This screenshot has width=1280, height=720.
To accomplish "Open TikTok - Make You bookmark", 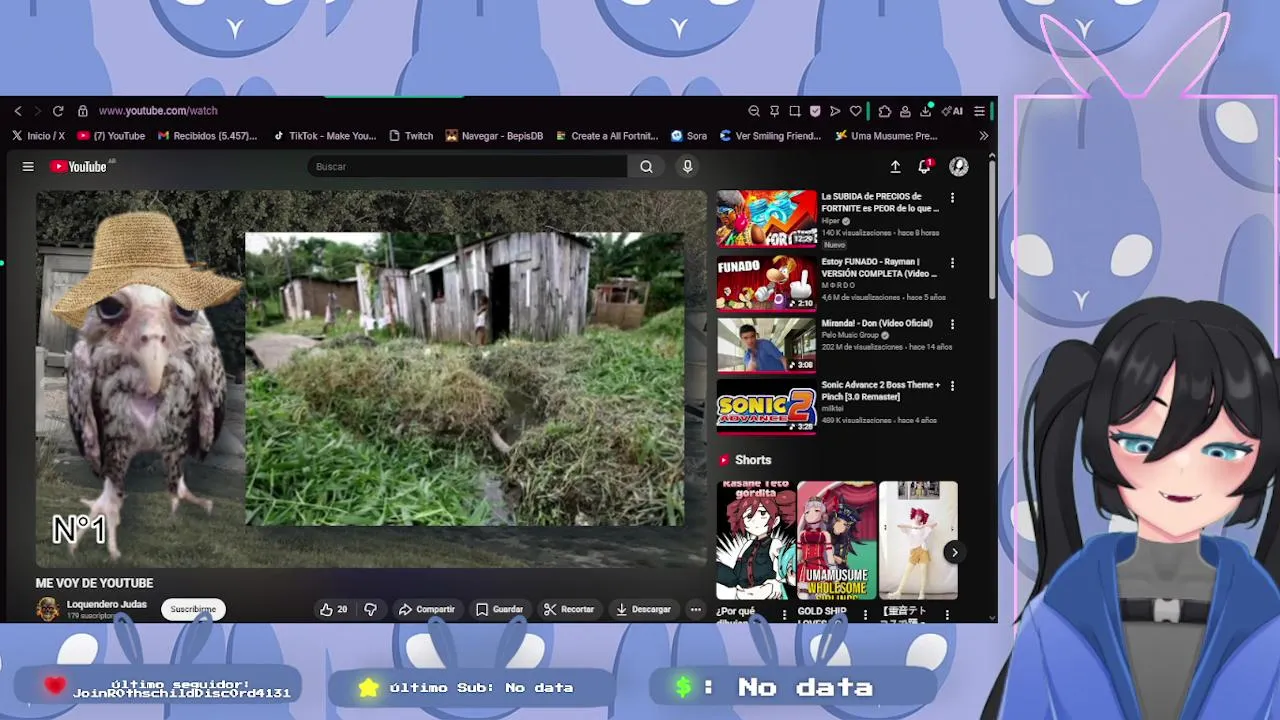I will point(324,136).
